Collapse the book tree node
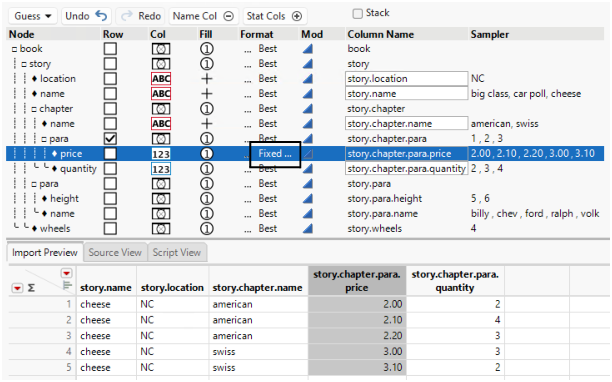The image size is (612, 382). click(14, 50)
